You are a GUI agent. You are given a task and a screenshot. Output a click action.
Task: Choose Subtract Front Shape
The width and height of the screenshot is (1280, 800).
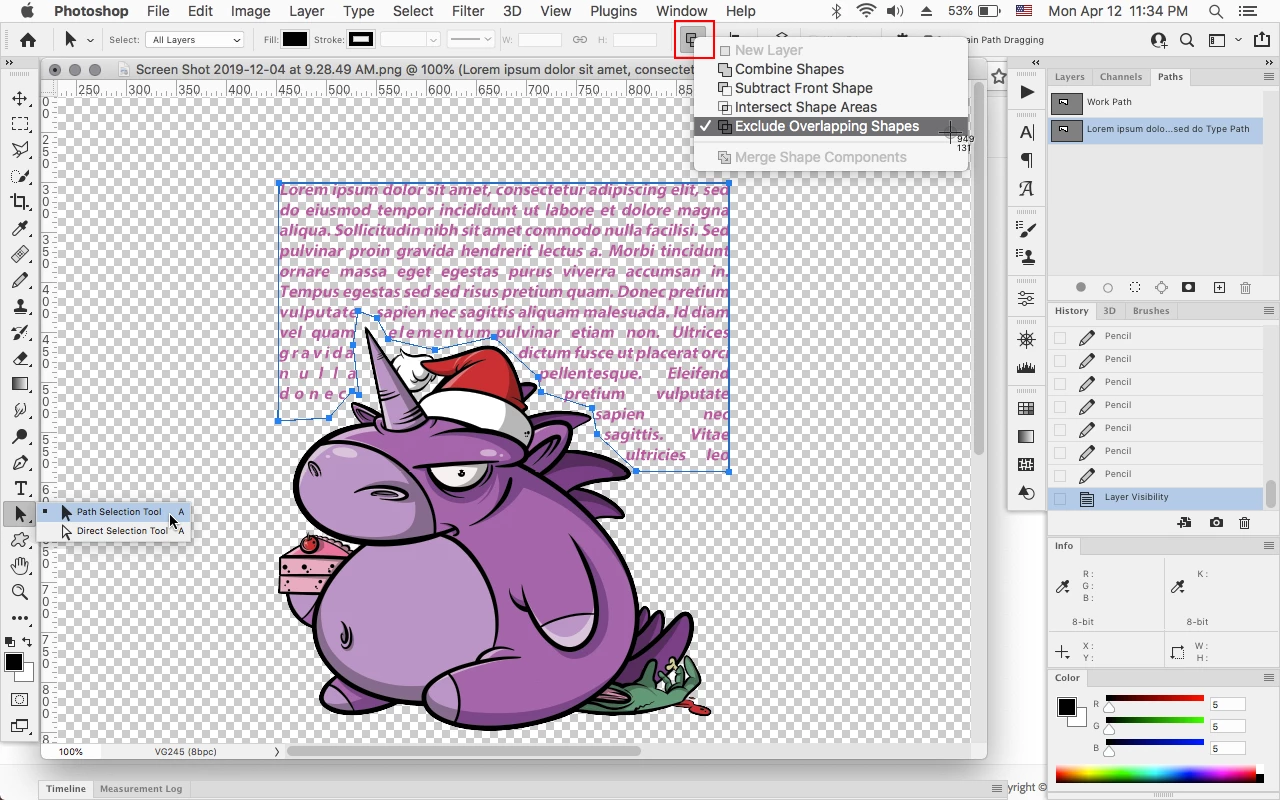click(803, 88)
